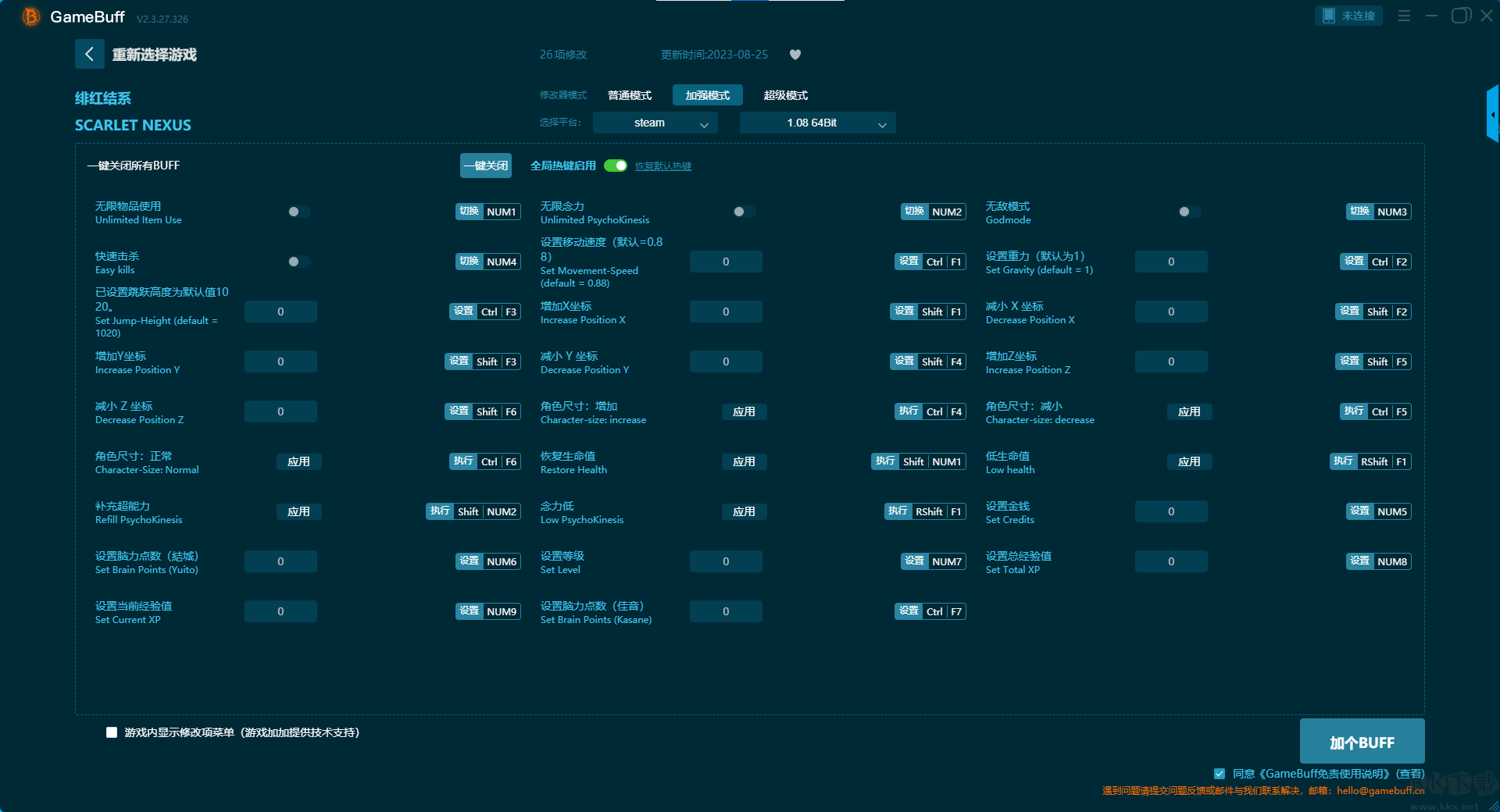Apply Restore Health with 应用 button
Viewport: 1500px width, 812px height.
744,461
